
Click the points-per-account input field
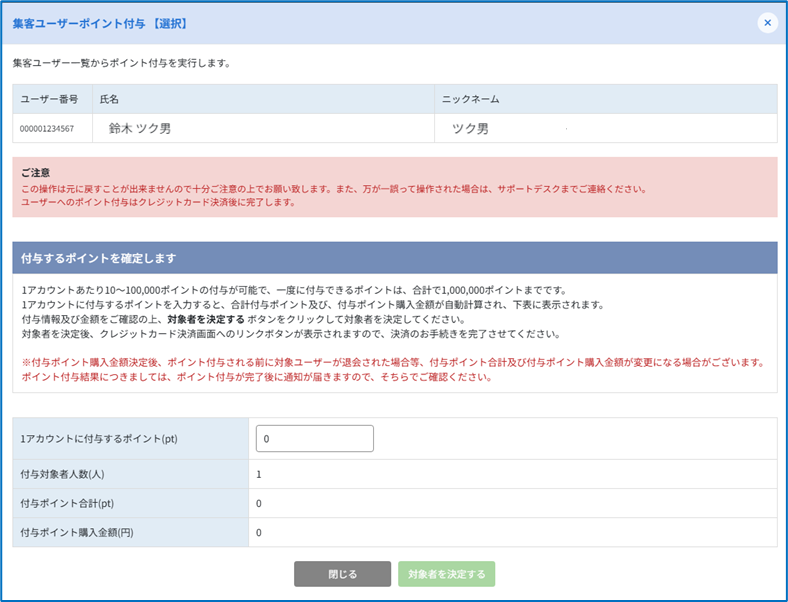(315, 439)
